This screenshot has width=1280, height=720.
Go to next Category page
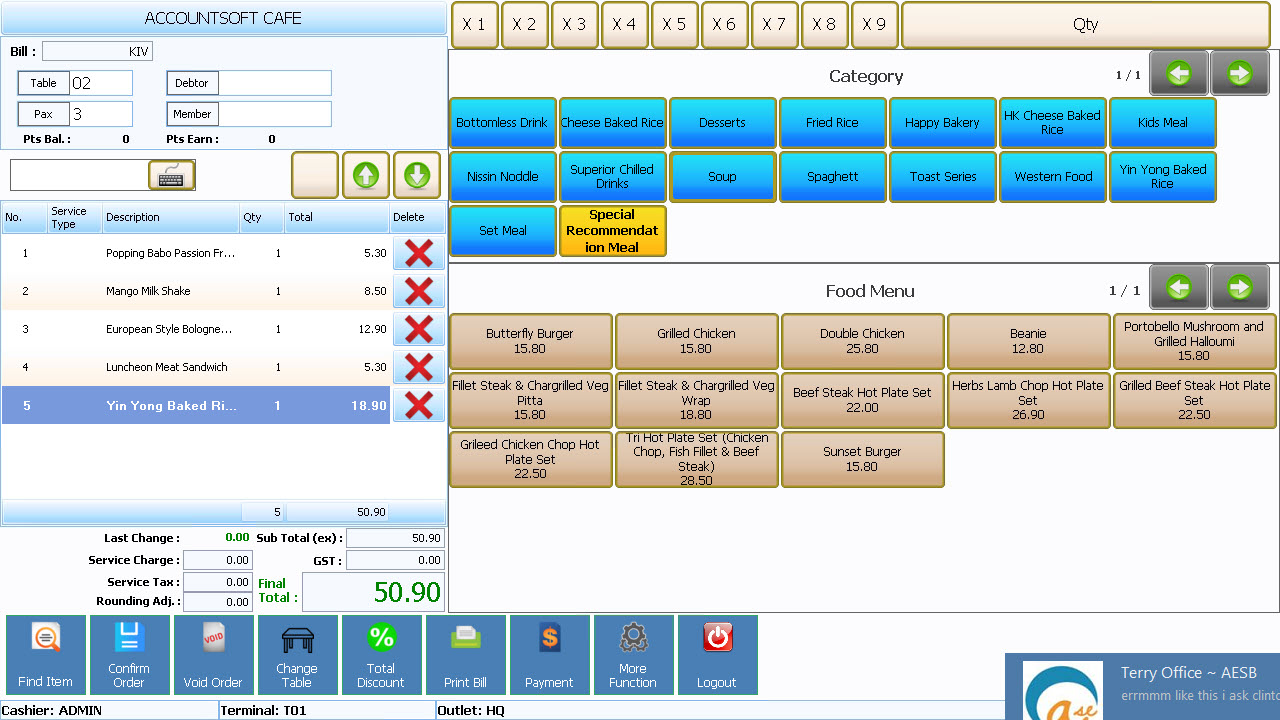(x=1240, y=74)
